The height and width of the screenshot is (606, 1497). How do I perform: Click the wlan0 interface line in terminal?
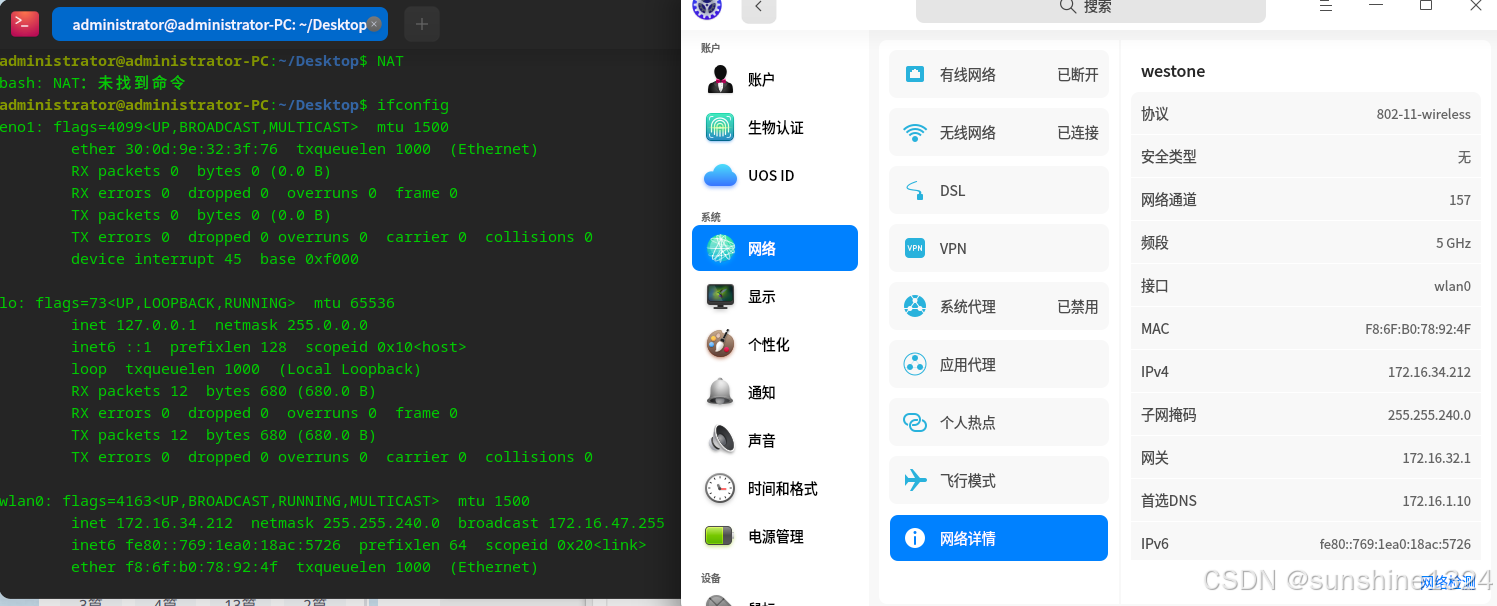265,501
